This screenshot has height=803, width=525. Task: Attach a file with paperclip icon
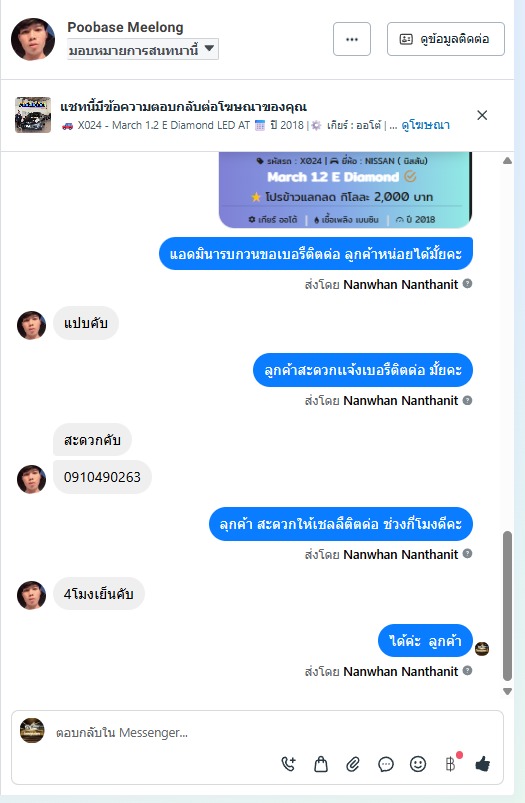tap(353, 764)
